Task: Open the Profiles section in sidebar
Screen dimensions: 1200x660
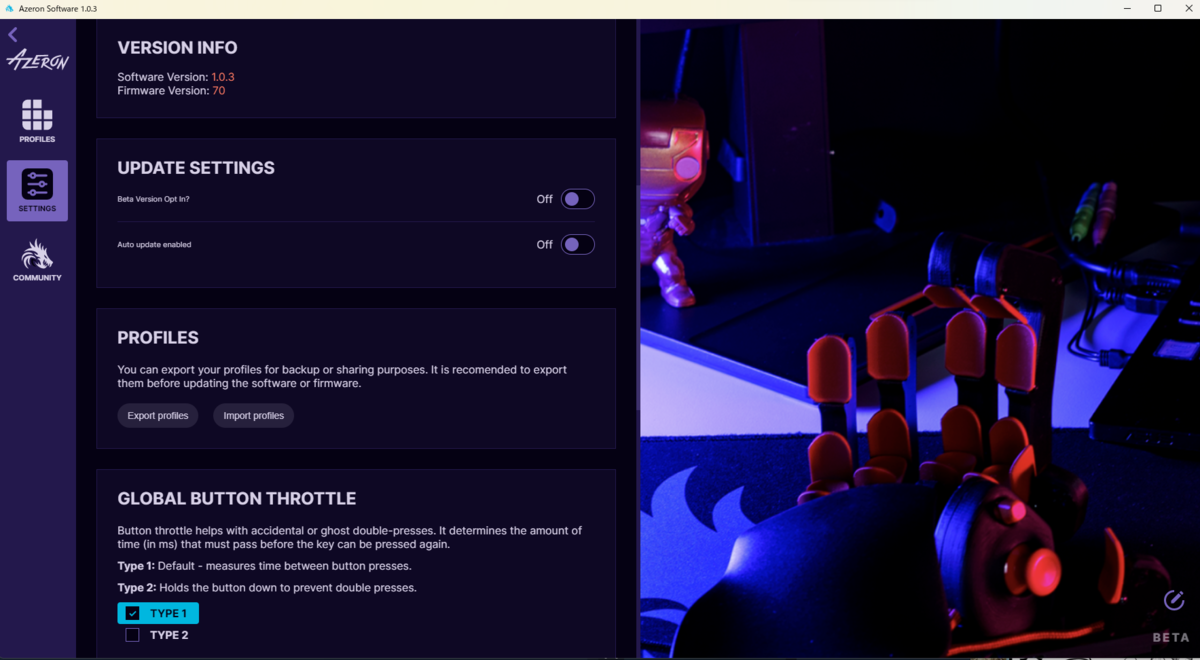Action: tap(37, 121)
